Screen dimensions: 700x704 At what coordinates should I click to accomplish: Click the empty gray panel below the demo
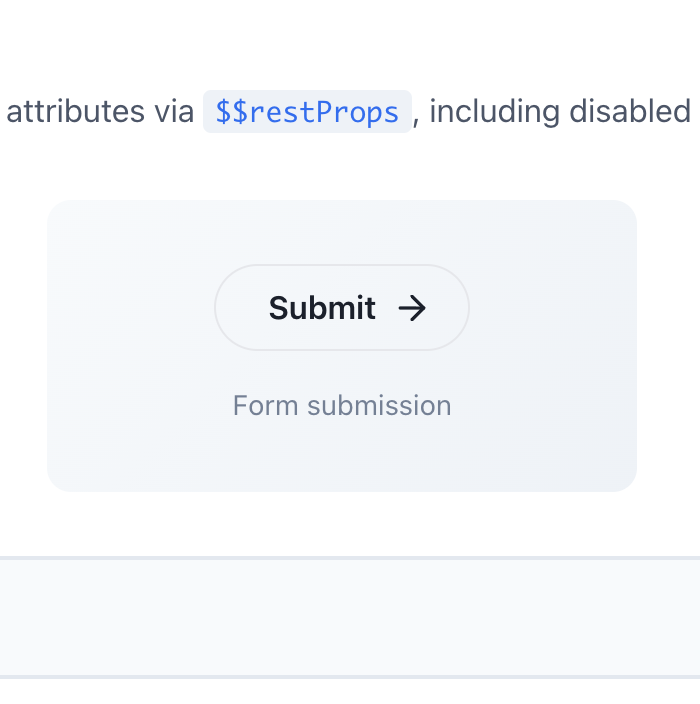350,617
